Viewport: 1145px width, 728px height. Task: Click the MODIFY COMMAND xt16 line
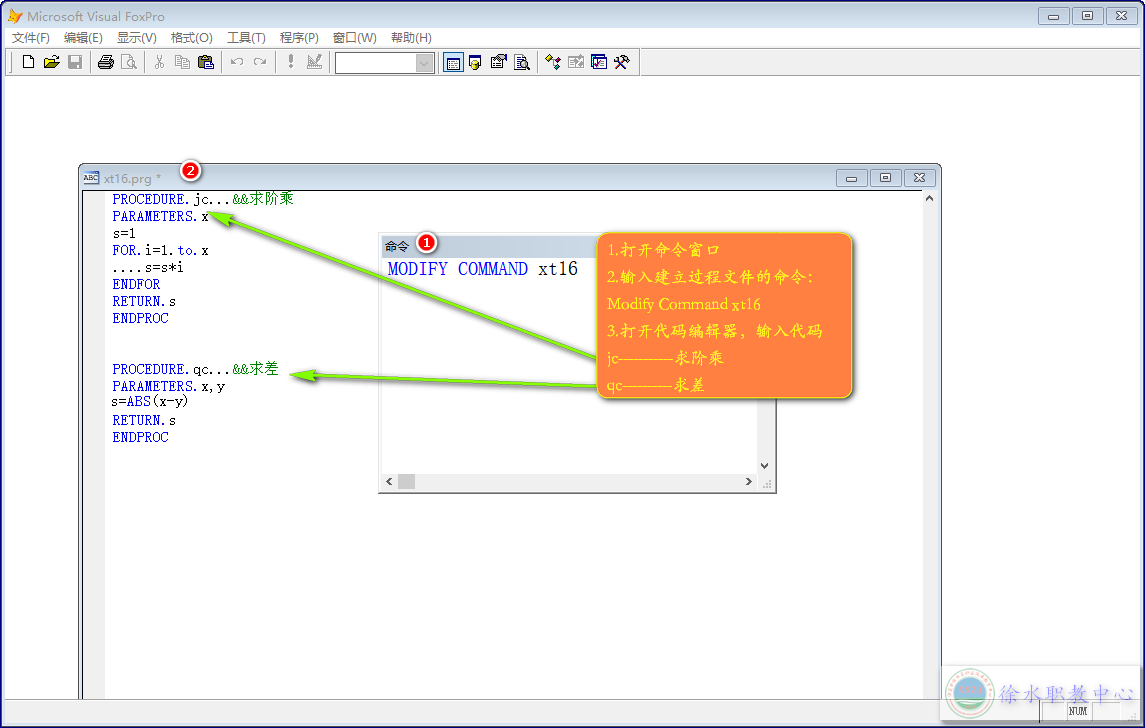pyautogui.click(x=483, y=269)
